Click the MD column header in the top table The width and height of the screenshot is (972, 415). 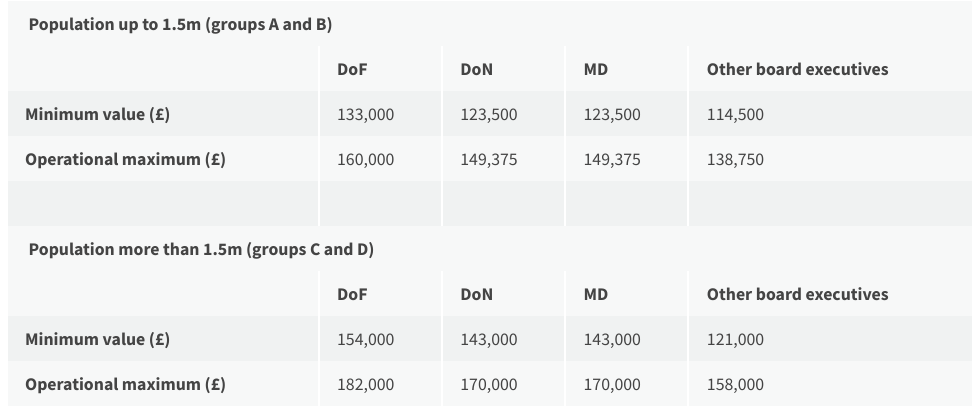[596, 70]
